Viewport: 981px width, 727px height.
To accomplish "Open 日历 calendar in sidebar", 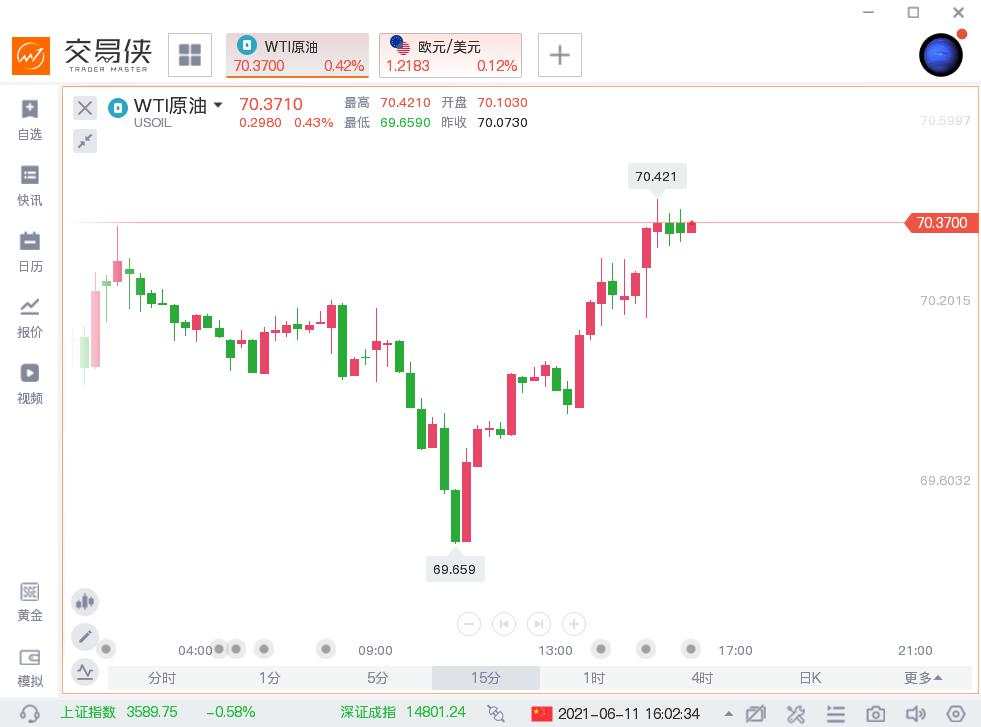I will pyautogui.click(x=29, y=252).
